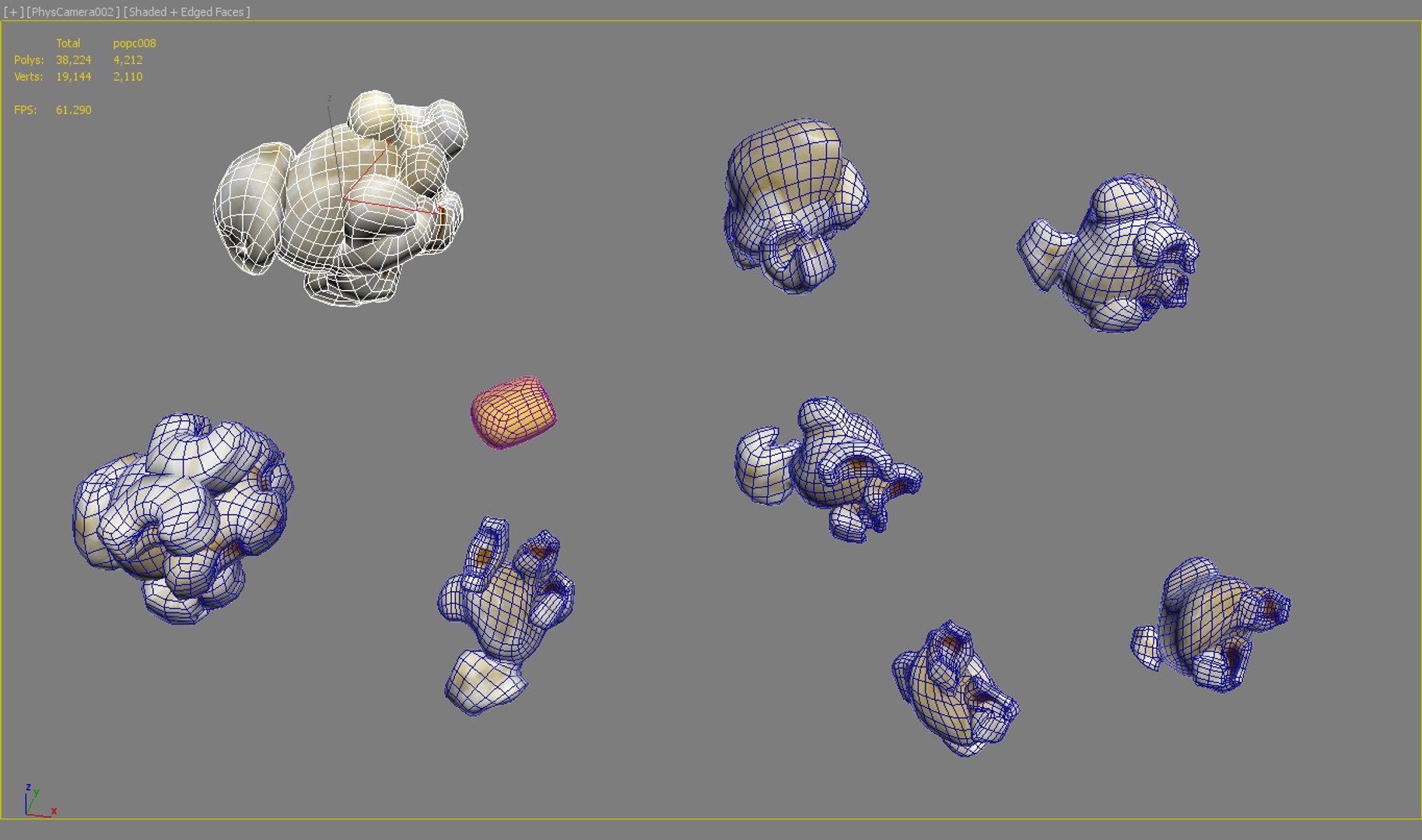The width and height of the screenshot is (1422, 840).
Task: Select the orange unpopped kernel mesh
Action: [513, 412]
